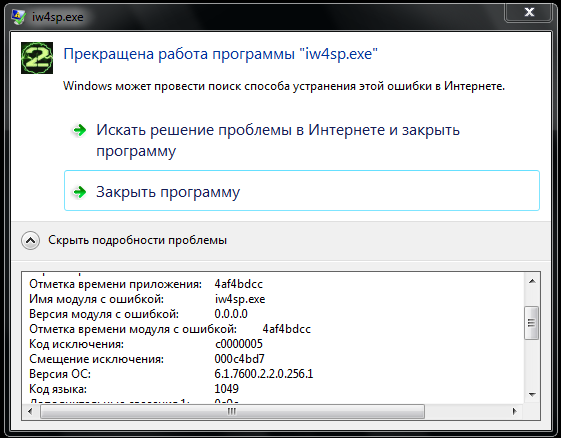Image resolution: width=561 pixels, height=438 pixels.
Task: Click the vertical scrollbar thumb in details
Action: point(532,323)
